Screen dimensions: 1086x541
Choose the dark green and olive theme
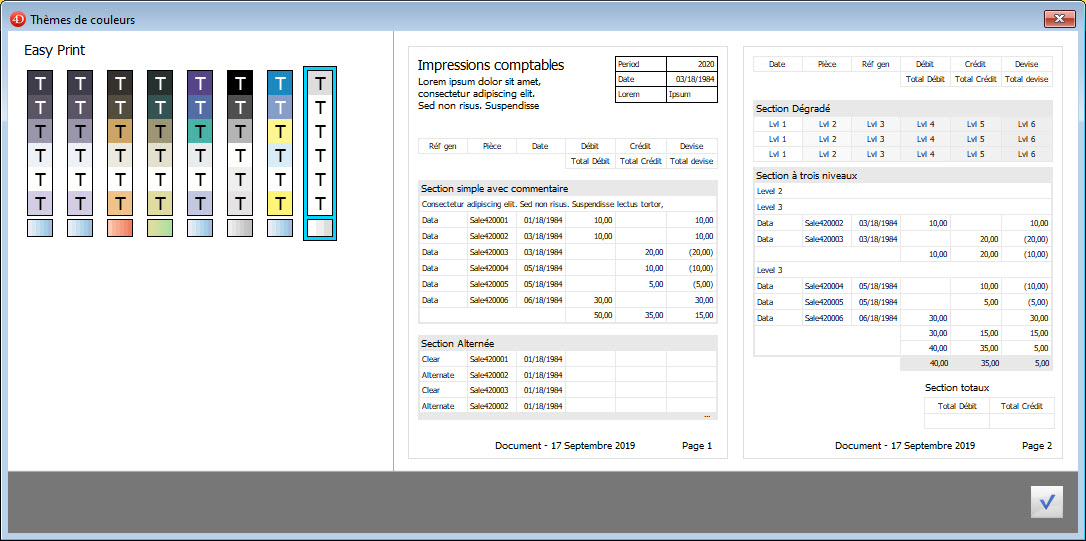click(x=160, y=142)
